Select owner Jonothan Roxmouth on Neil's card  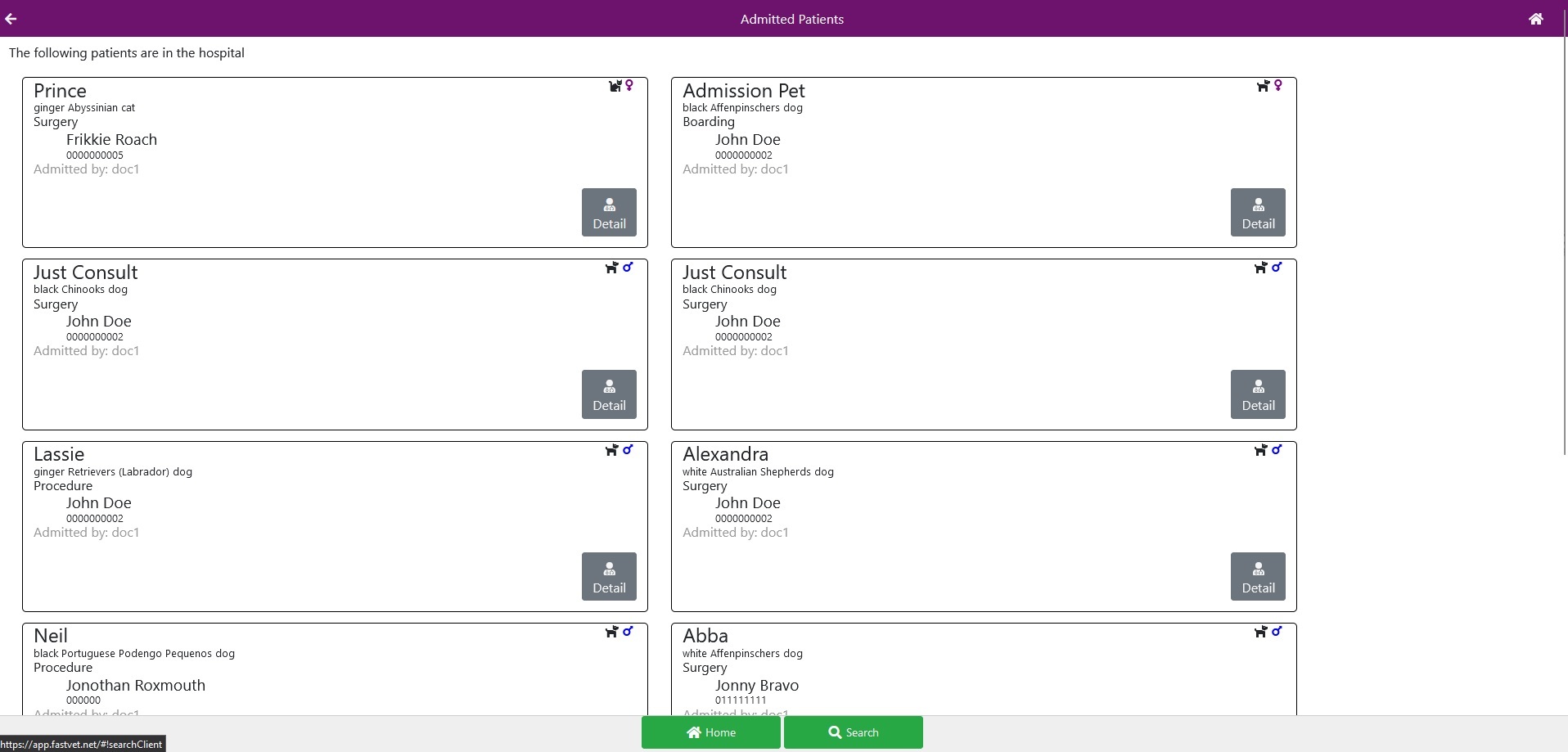(x=136, y=686)
